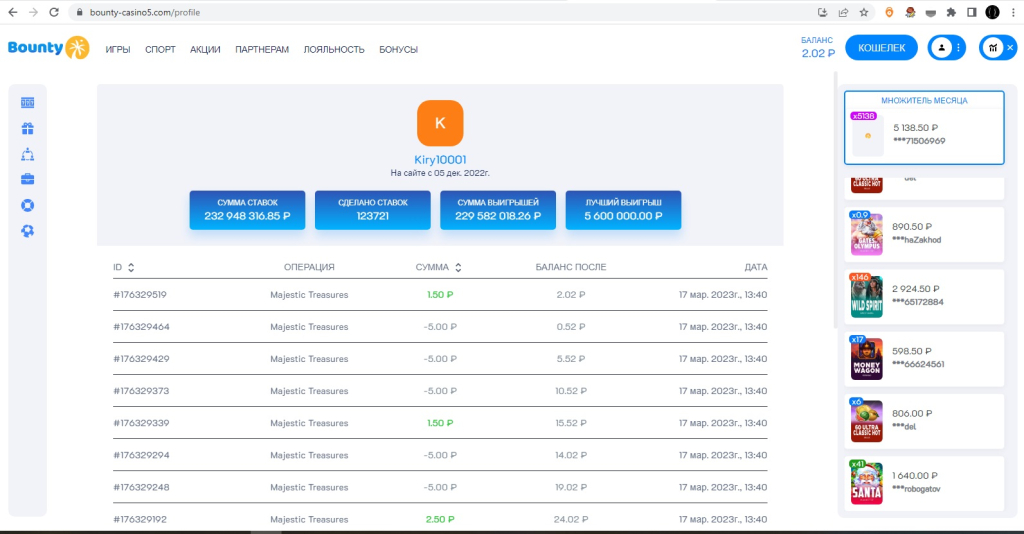Click the browser forward arrow
Image resolution: width=1024 pixels, height=534 pixels.
[x=33, y=12]
